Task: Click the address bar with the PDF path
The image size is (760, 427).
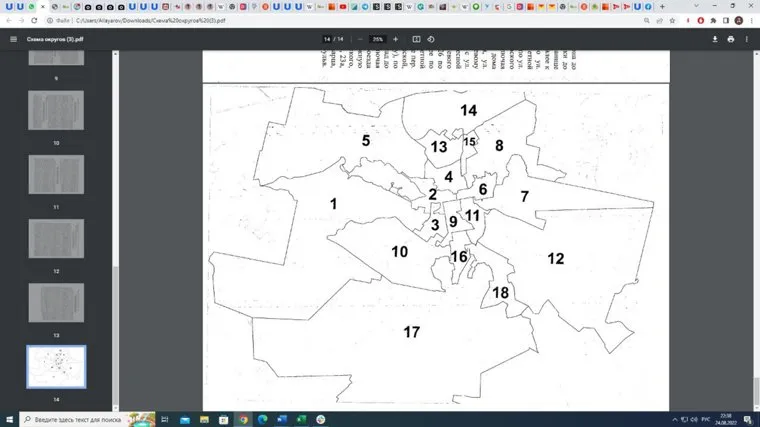Action: [x=200, y=20]
